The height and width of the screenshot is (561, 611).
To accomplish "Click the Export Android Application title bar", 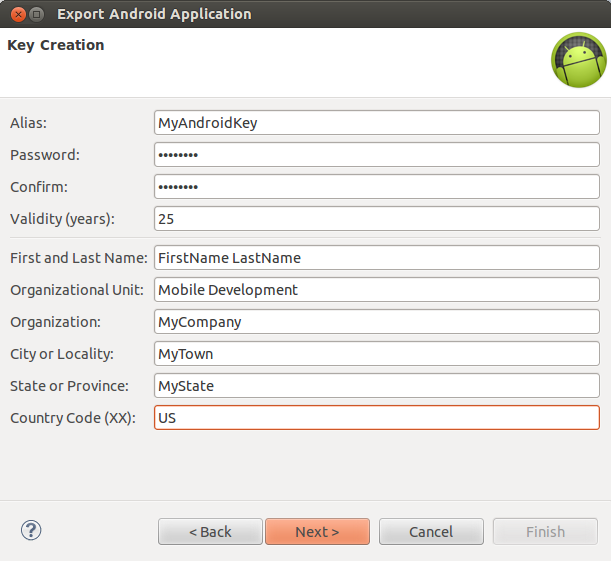I will (x=300, y=14).
